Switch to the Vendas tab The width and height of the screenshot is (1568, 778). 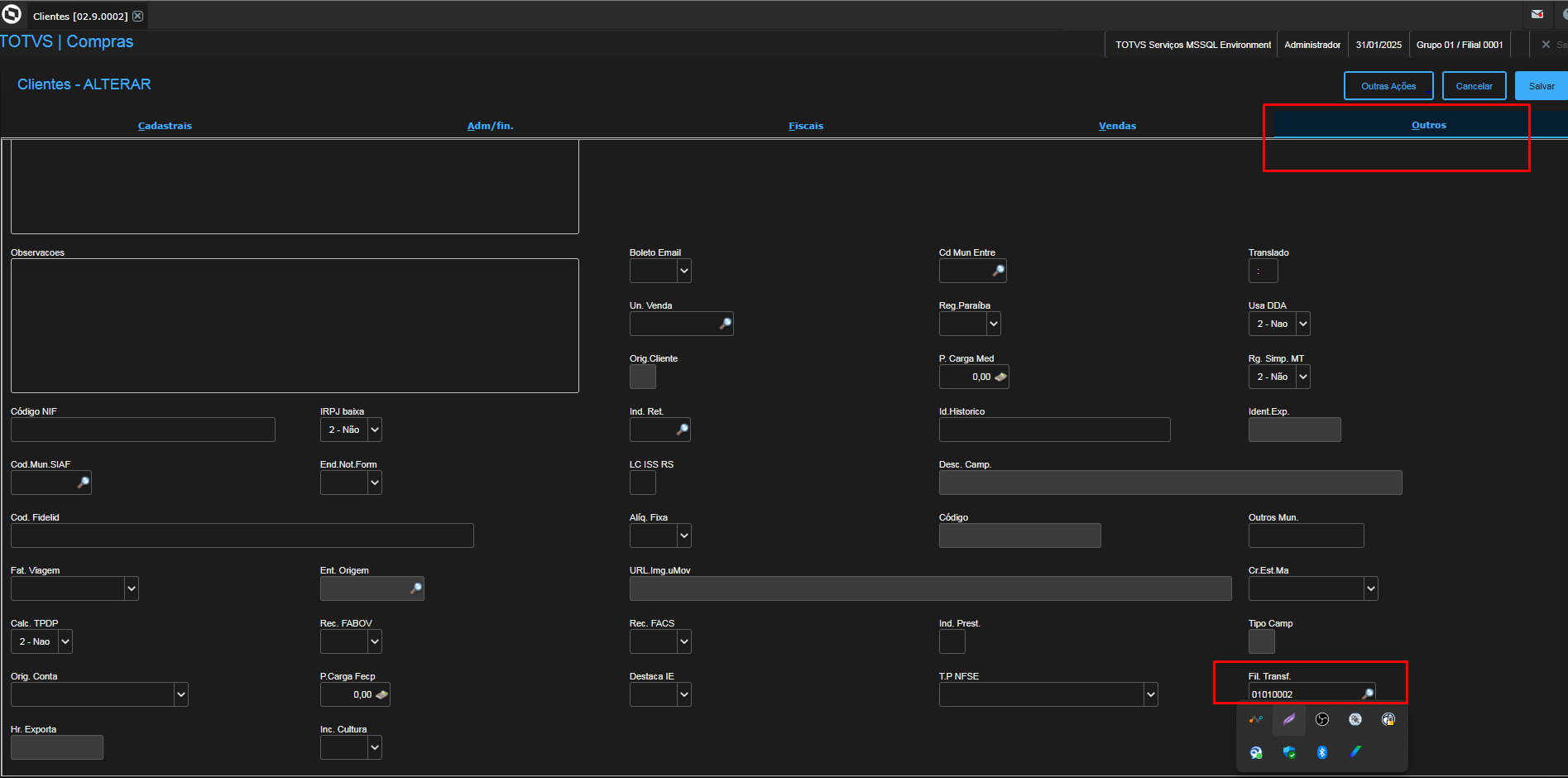(x=1117, y=126)
